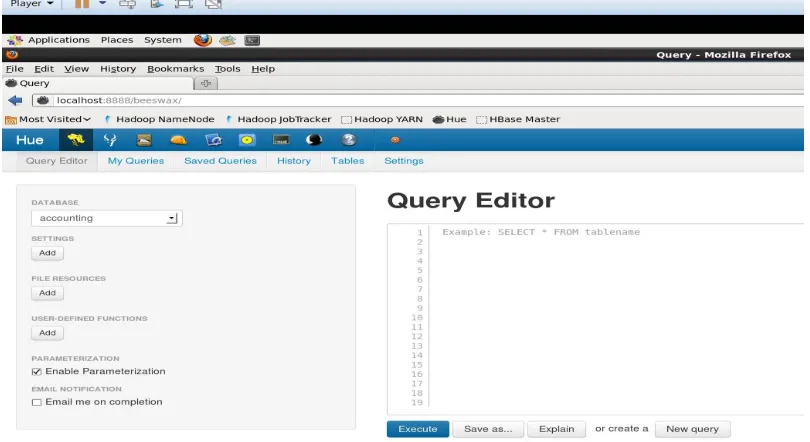This screenshot has height=442, width=810.
Task: Open the dark round icon beside the Shell icon
Action: (x=314, y=140)
